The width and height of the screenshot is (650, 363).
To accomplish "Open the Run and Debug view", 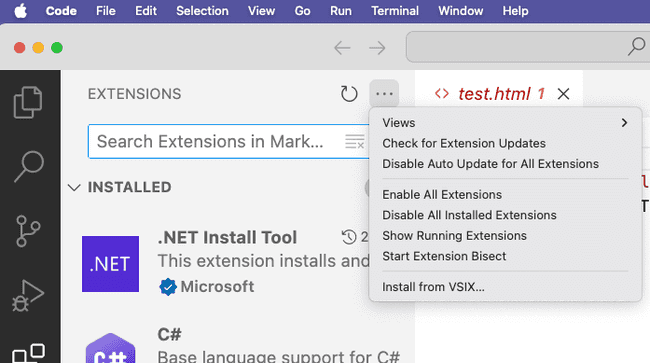I will point(28,295).
